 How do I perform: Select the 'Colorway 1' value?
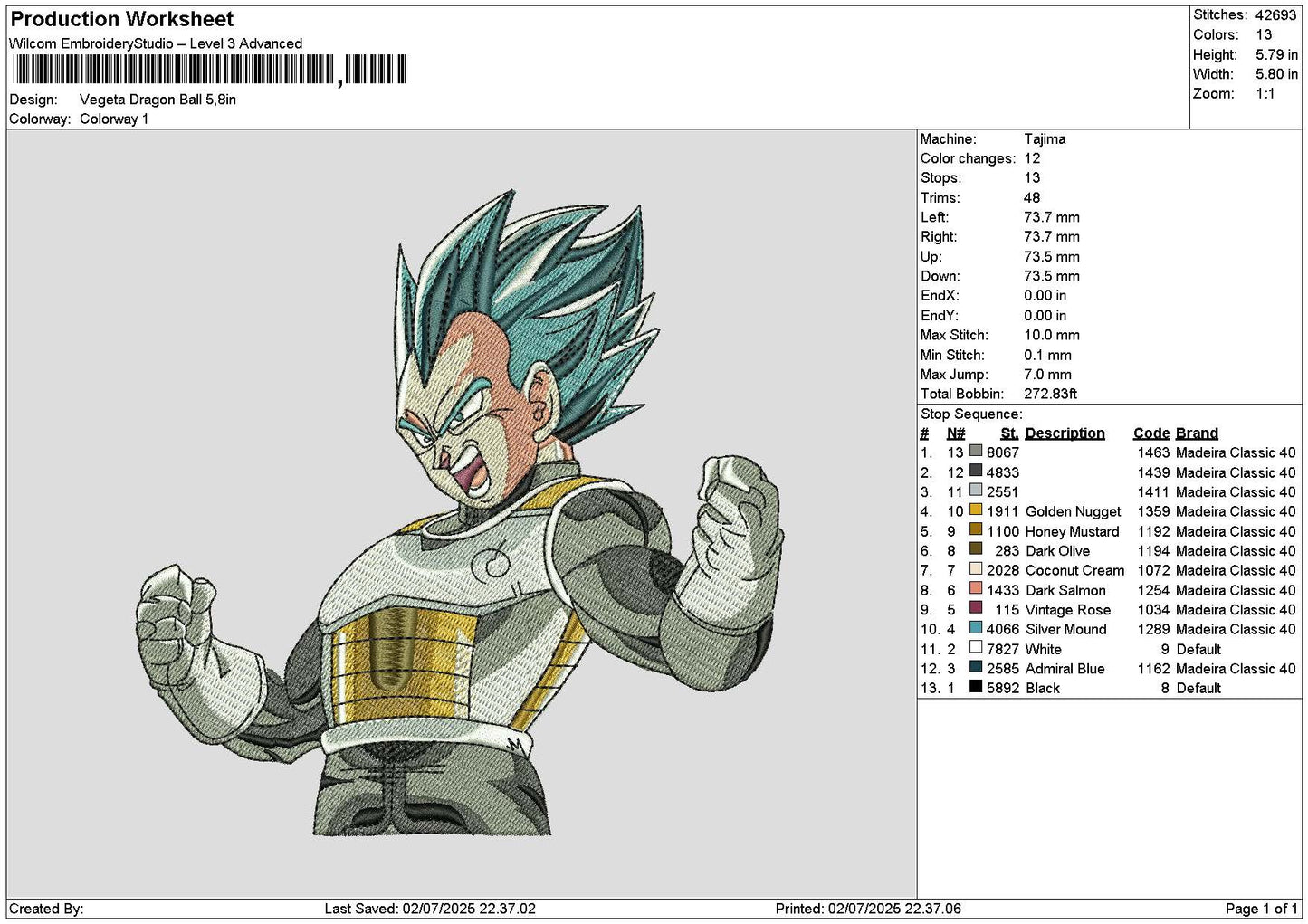pos(114,119)
